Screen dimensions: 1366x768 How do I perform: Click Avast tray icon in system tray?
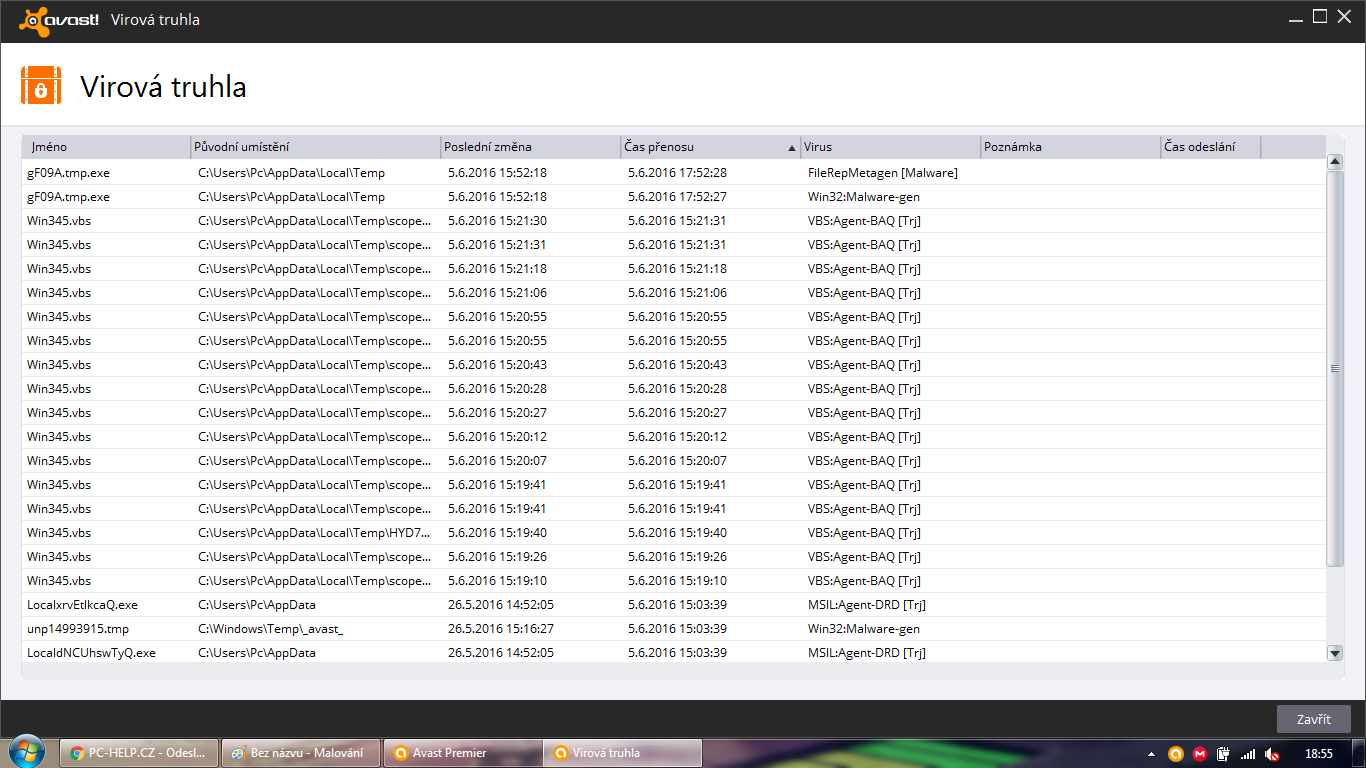pyautogui.click(x=1177, y=753)
